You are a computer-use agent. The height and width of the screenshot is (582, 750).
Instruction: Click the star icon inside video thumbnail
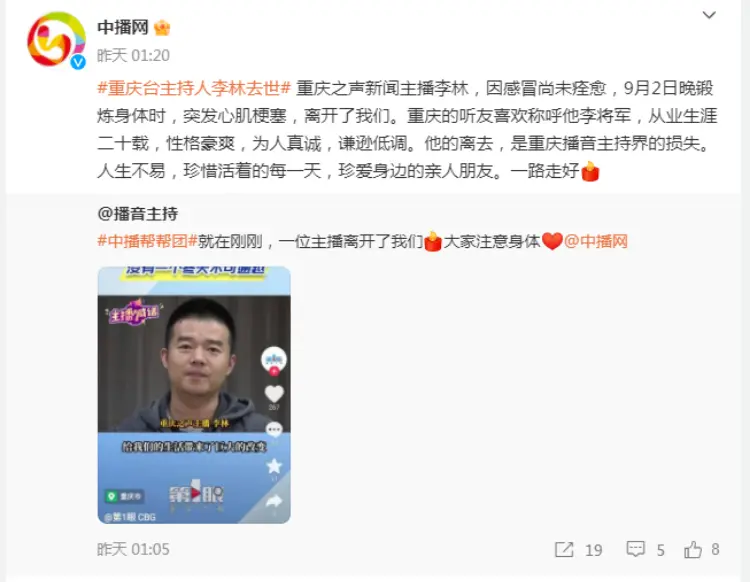click(x=274, y=466)
